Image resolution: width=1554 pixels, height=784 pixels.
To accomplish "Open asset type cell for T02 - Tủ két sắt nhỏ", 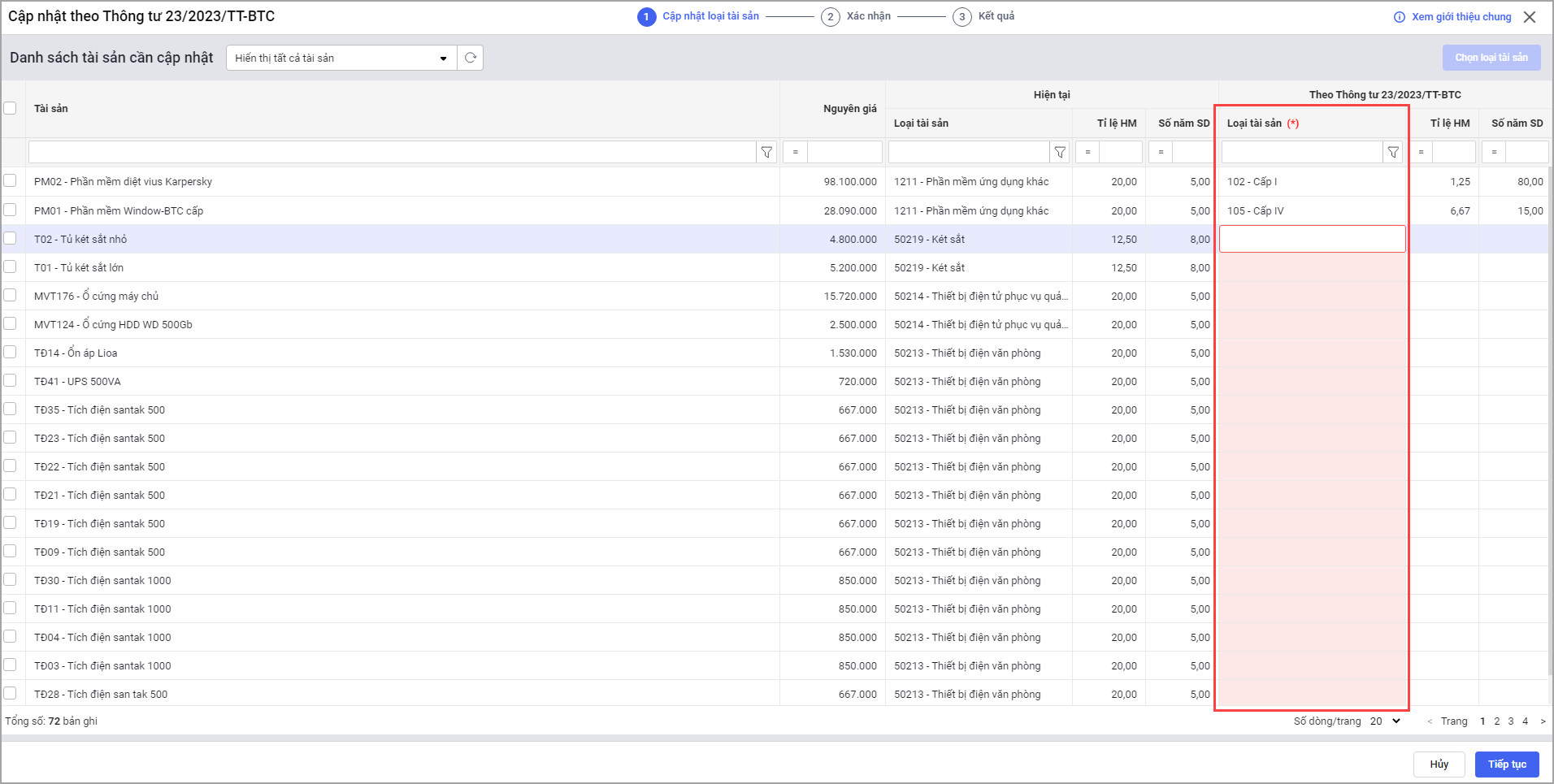I will (x=1312, y=239).
